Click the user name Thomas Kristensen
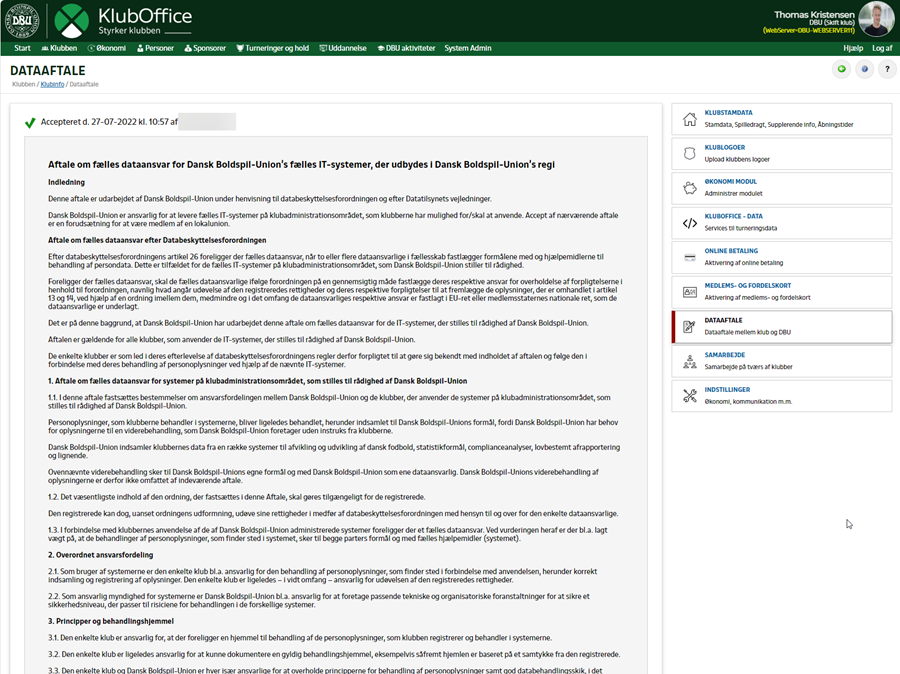Viewport: 900px width, 674px height. [814, 14]
